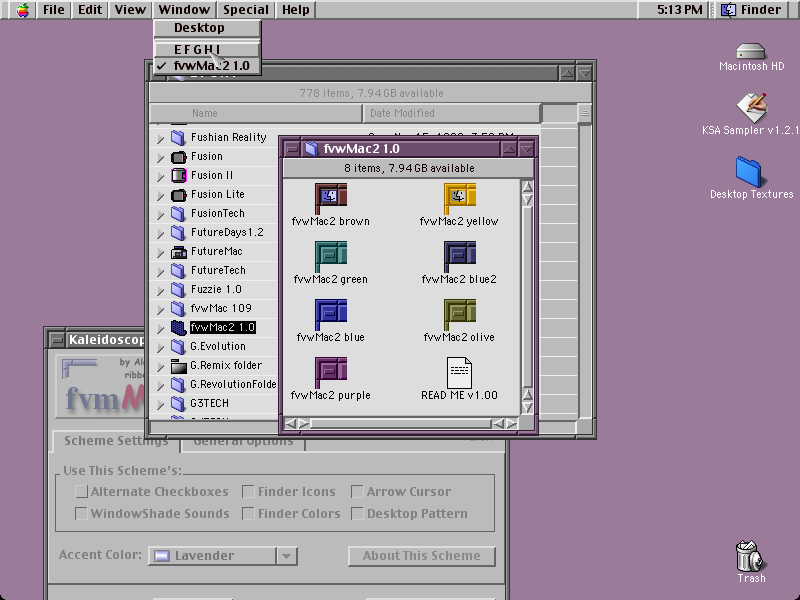Viewport: 800px width, 600px height.
Task: Click the Fushian Reality folder icon
Action: tap(178, 137)
